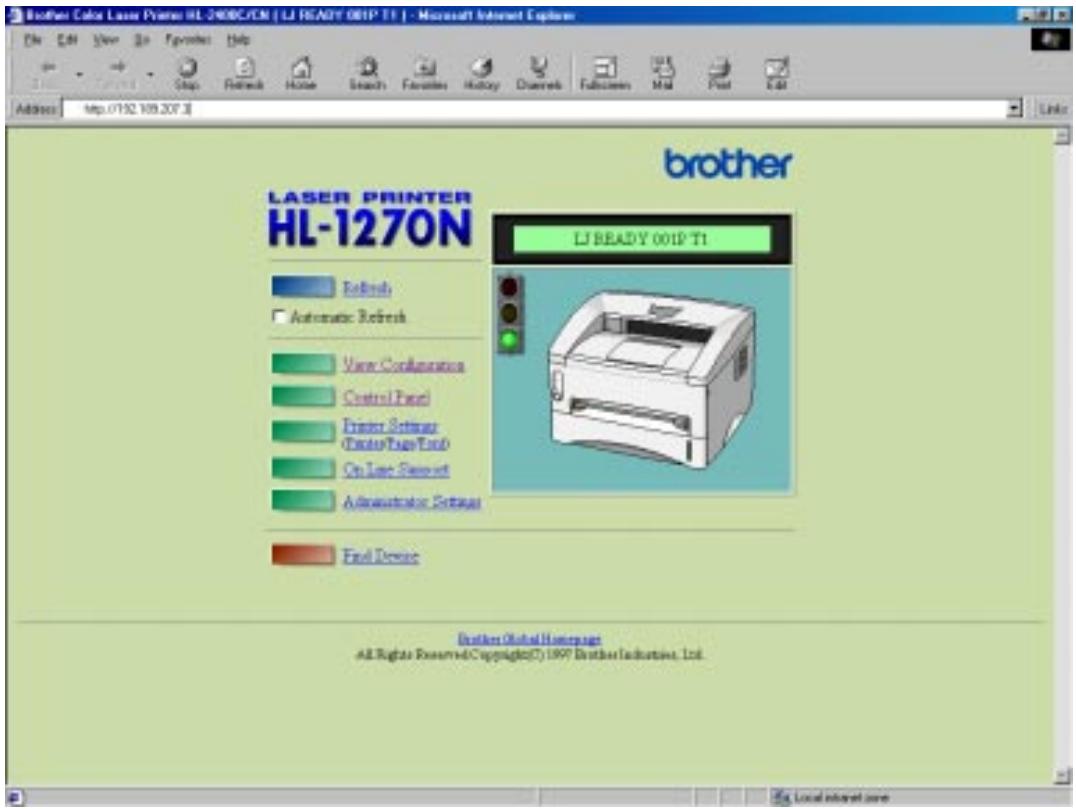This screenshot has width=1076, height=809.
Task: Open the Control Panel link
Action: 386,397
